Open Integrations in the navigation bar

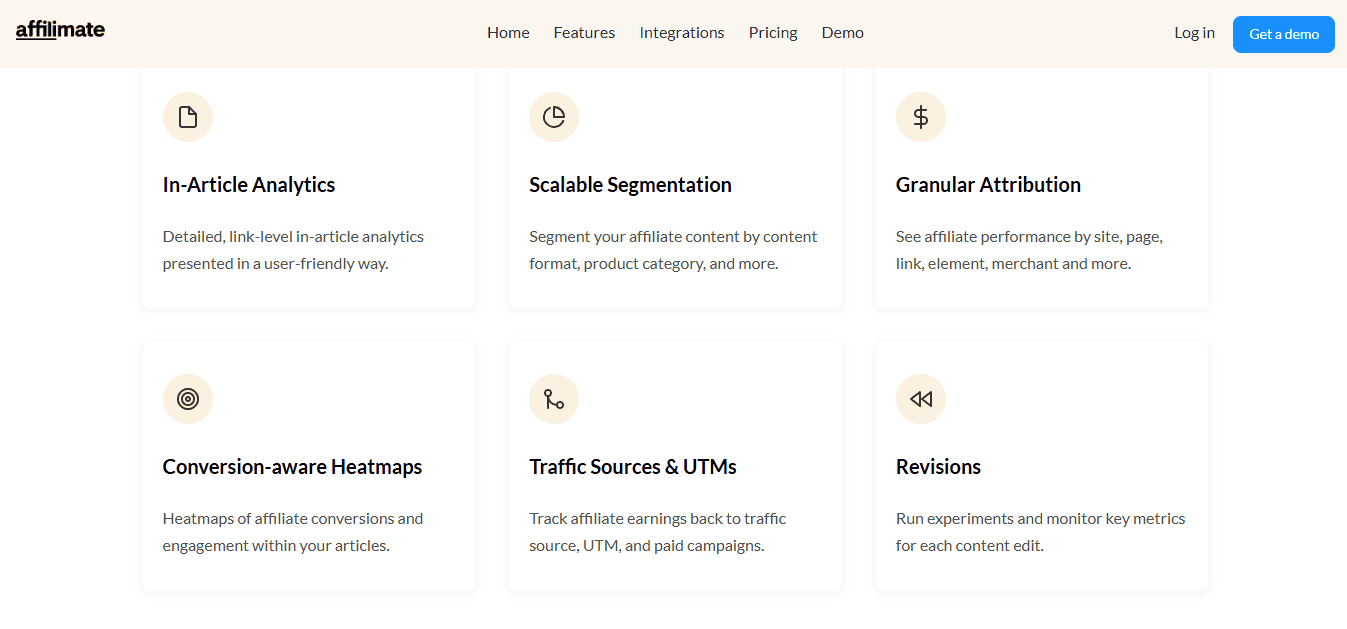[x=682, y=33]
